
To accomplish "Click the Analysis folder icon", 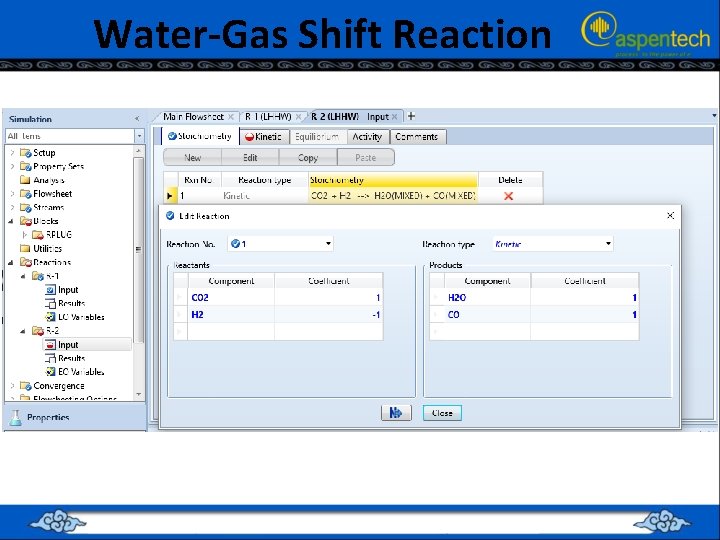I will [25, 180].
